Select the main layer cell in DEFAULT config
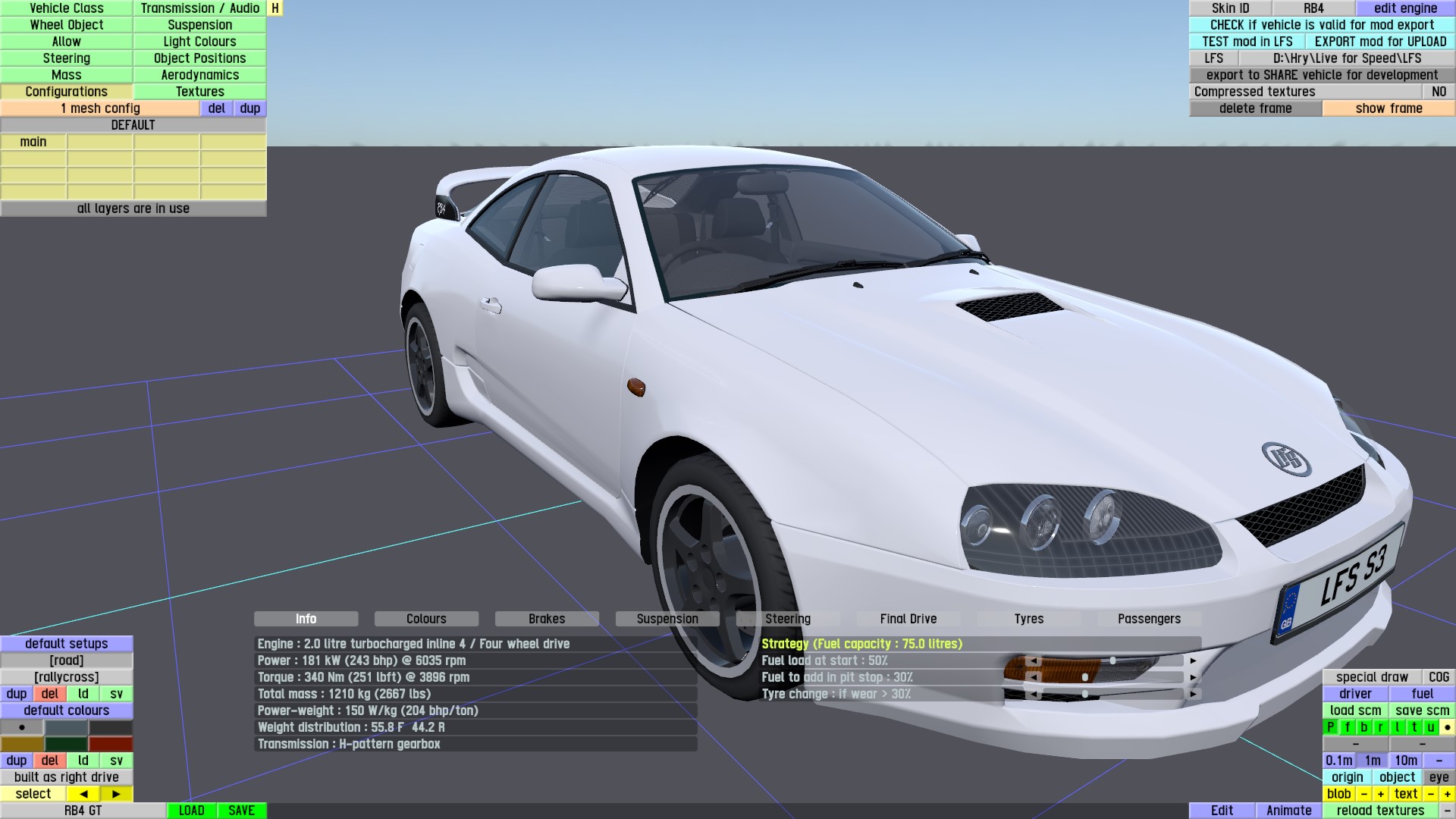Image resolution: width=1456 pixels, height=819 pixels. click(33, 142)
